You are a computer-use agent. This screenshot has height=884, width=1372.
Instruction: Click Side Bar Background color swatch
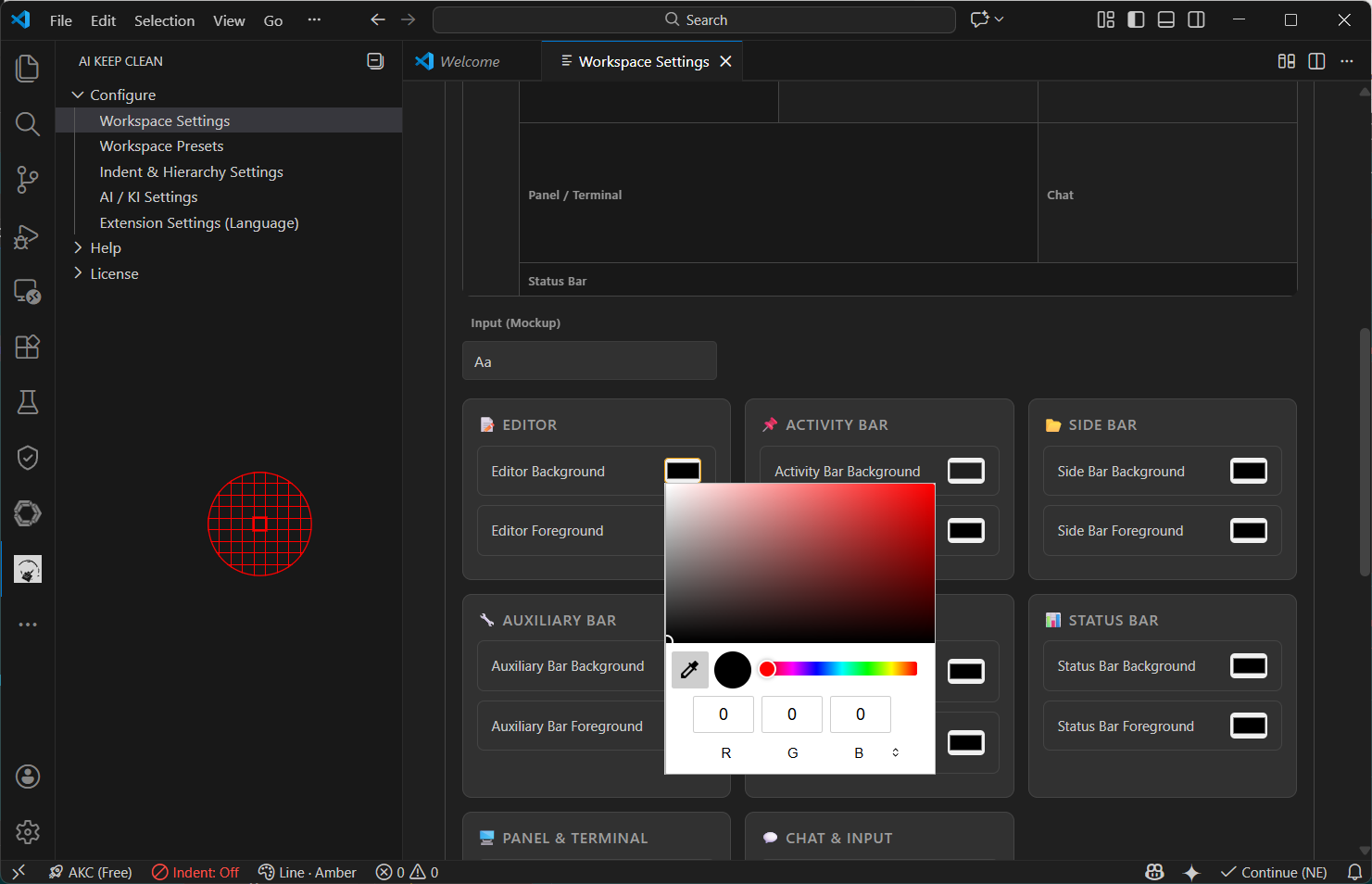[x=1248, y=471]
